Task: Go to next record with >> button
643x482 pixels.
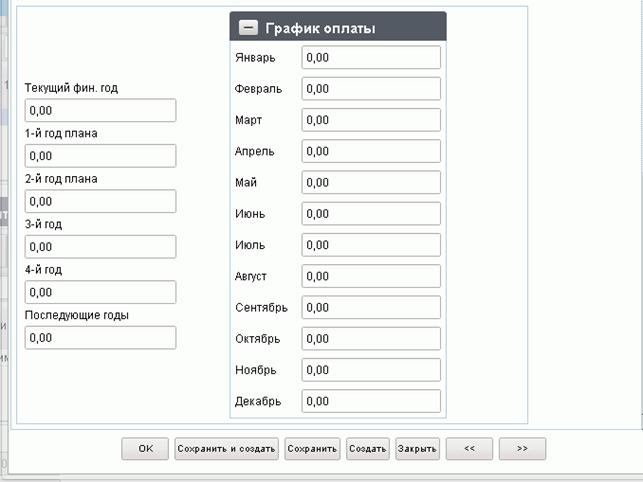Action: [522, 449]
